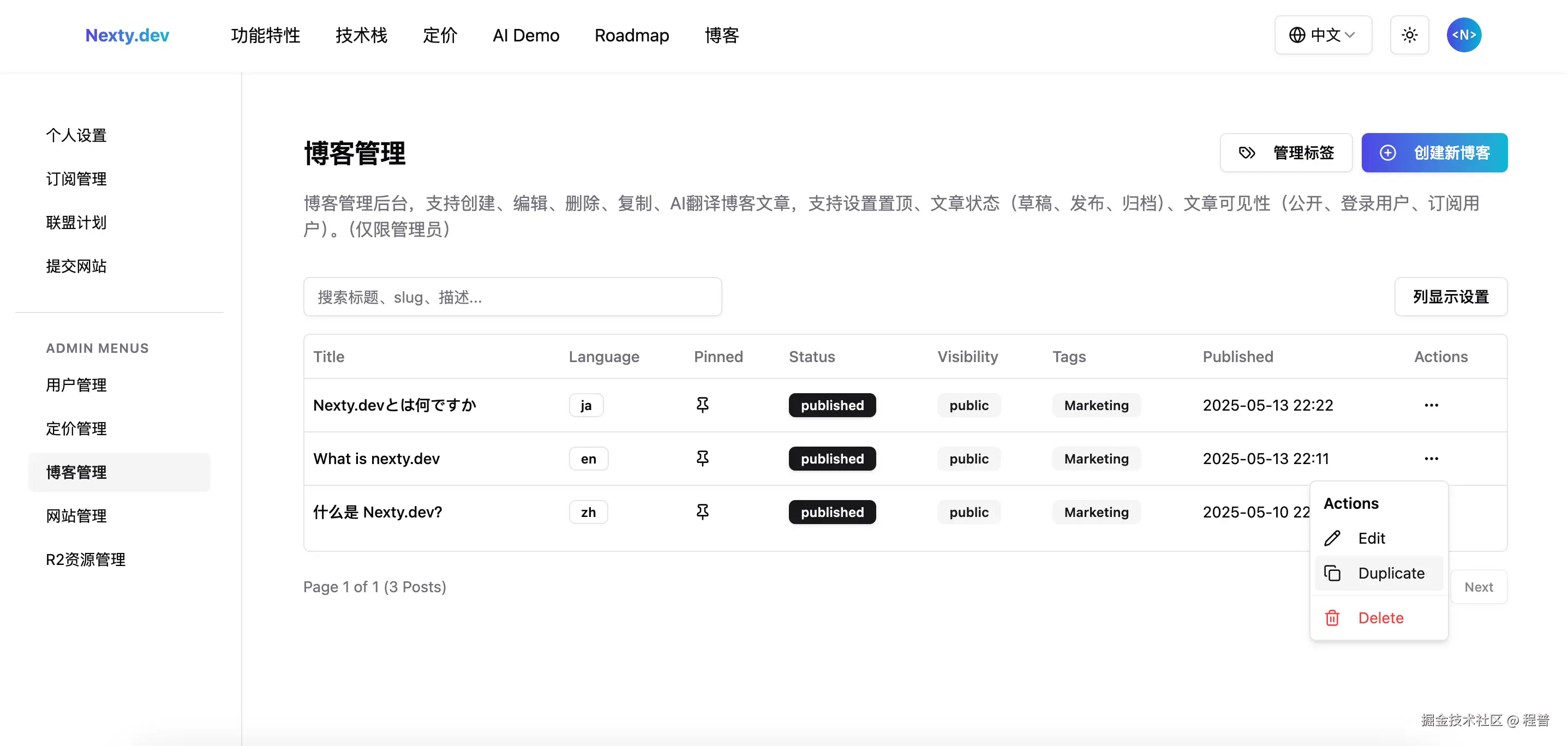
Task: Open ellipsis actions for 'Nexty.devとは何ですか' row
Action: 1432,405
